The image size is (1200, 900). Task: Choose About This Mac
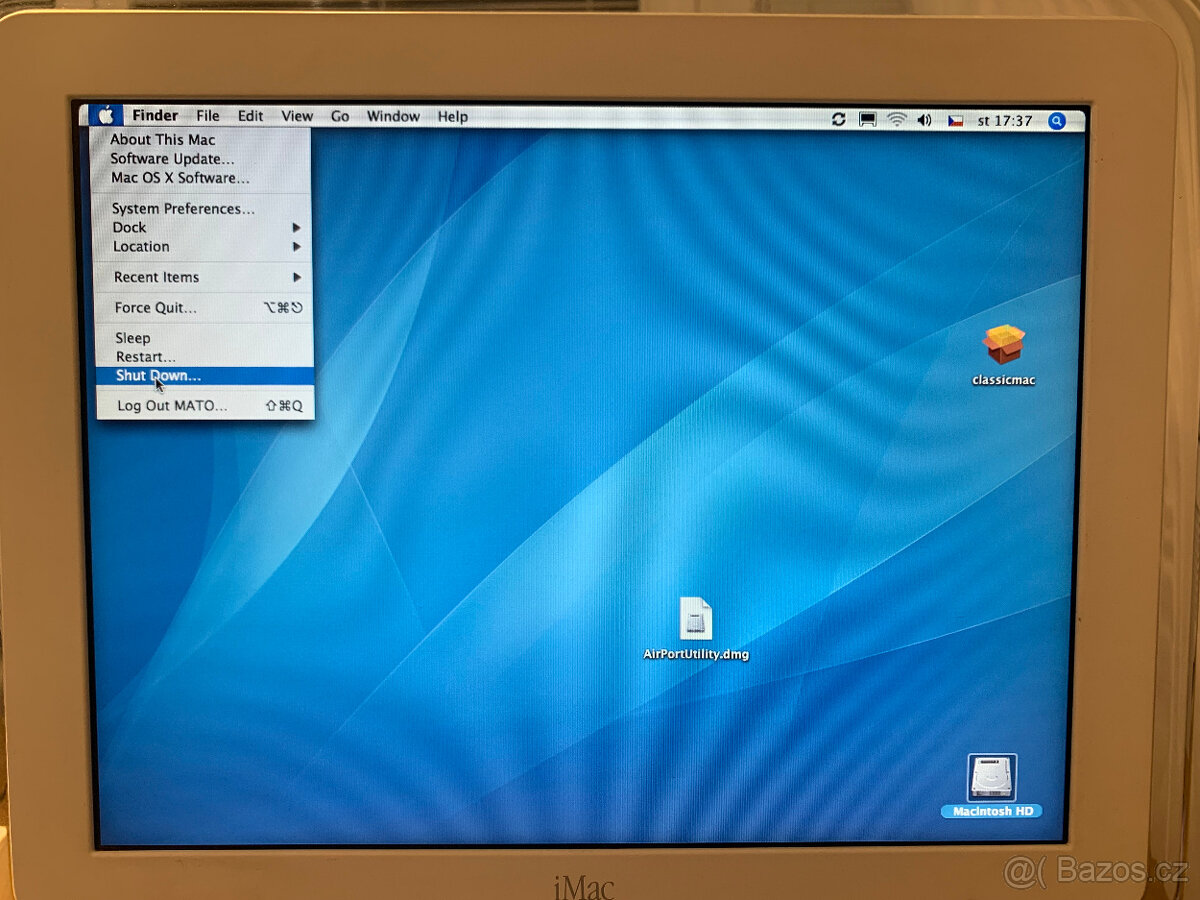(x=162, y=139)
